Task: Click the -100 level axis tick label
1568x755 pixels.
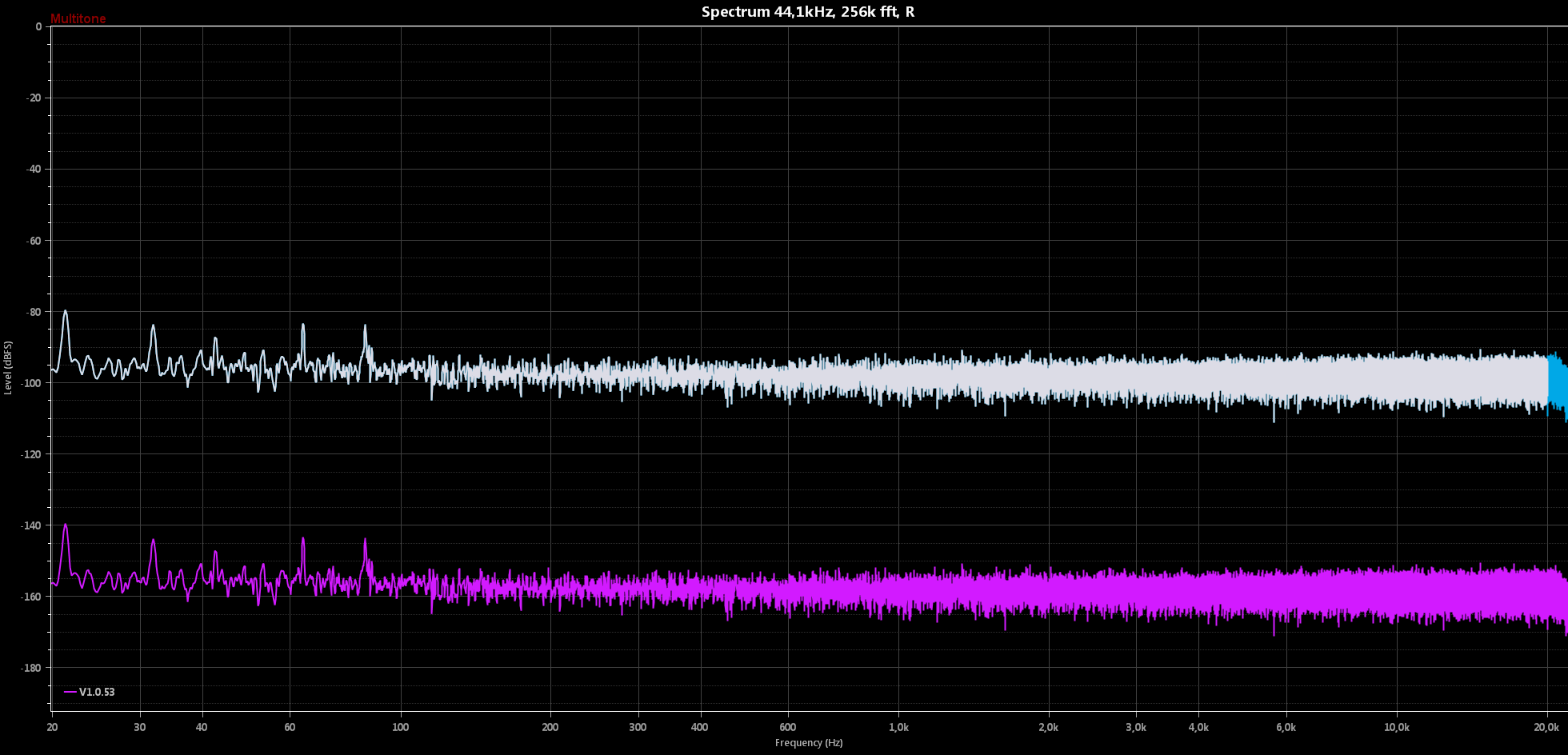Action: tap(32, 383)
